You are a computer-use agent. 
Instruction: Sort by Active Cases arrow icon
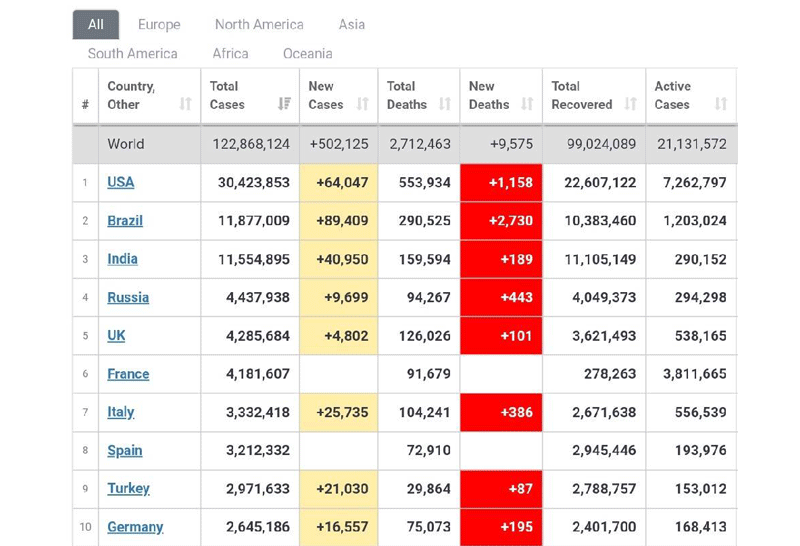721,104
